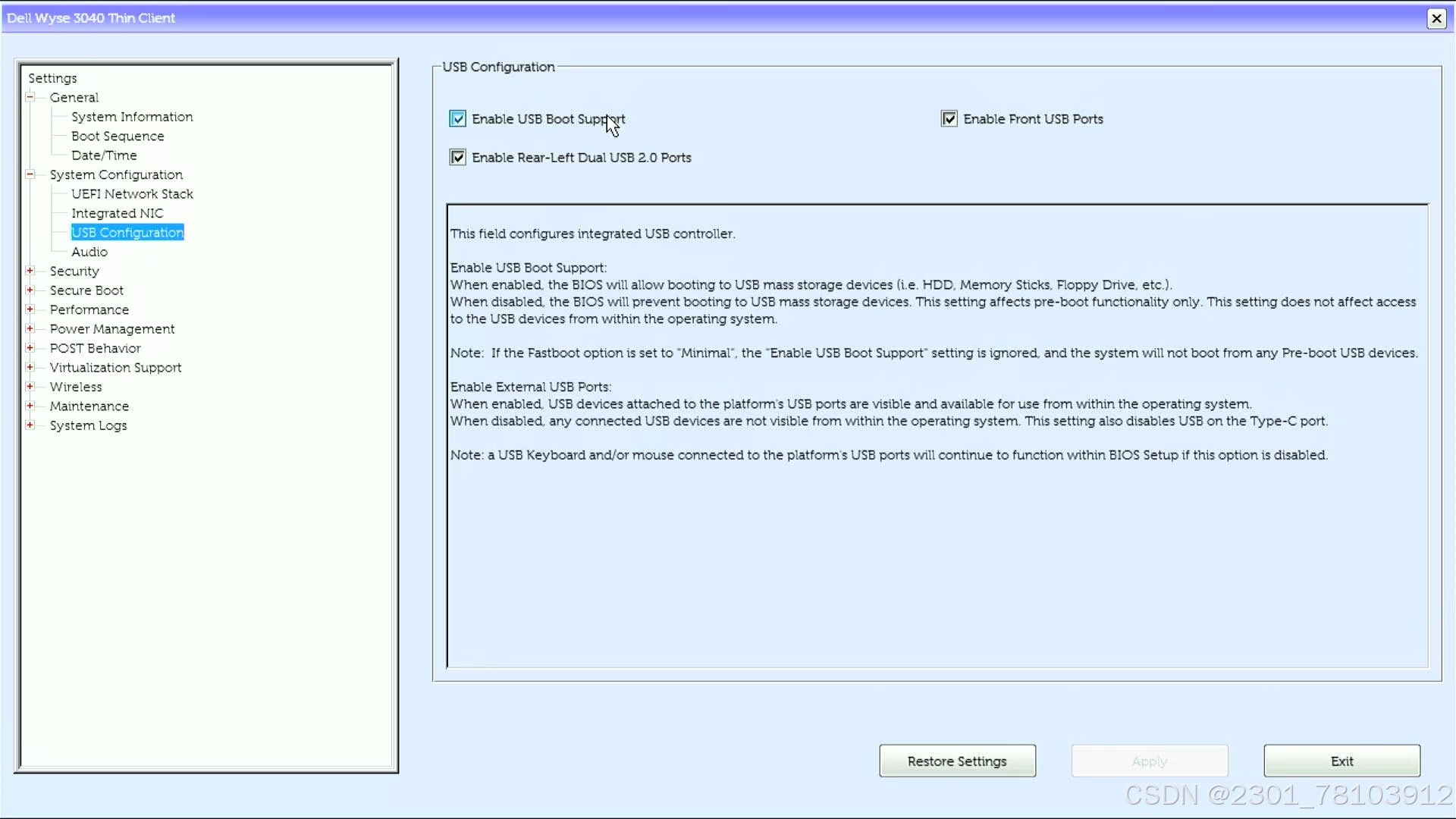Uncheck Enable Front USB Ports
The image size is (1456, 819).
pos(949,119)
